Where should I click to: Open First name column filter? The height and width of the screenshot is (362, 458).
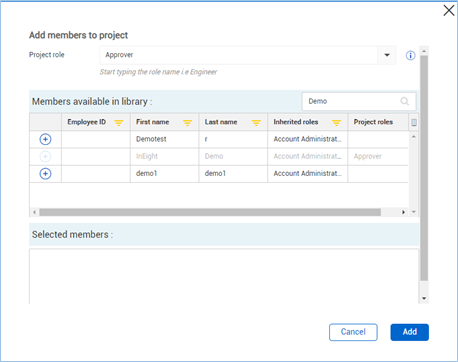(187, 123)
